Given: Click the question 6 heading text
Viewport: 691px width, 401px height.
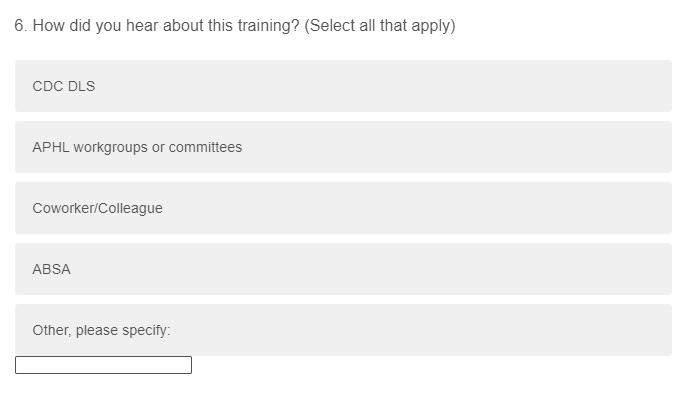Looking at the screenshot, I should [158, 26].
